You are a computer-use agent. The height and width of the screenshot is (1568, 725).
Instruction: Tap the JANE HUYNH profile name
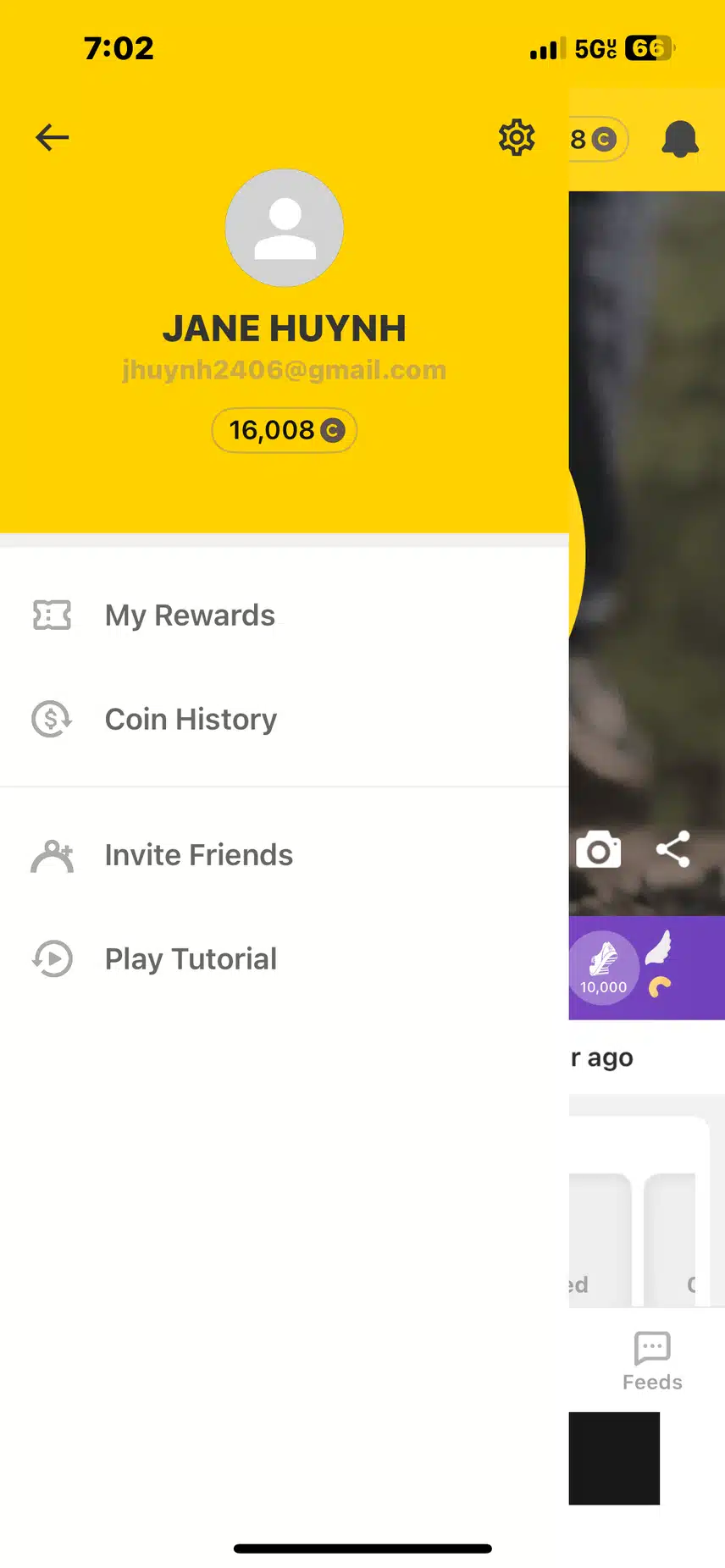[285, 329]
